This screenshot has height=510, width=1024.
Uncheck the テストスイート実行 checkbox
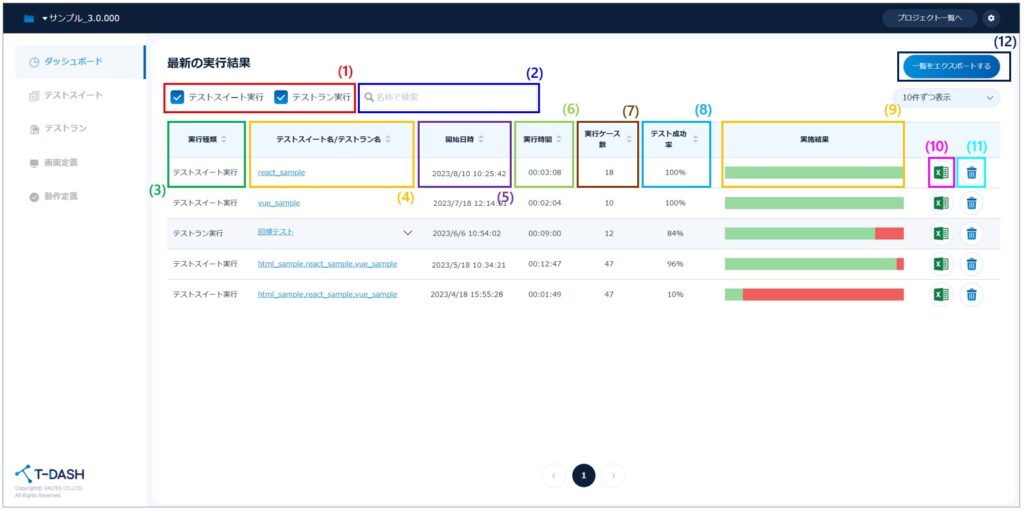pyautogui.click(x=177, y=97)
